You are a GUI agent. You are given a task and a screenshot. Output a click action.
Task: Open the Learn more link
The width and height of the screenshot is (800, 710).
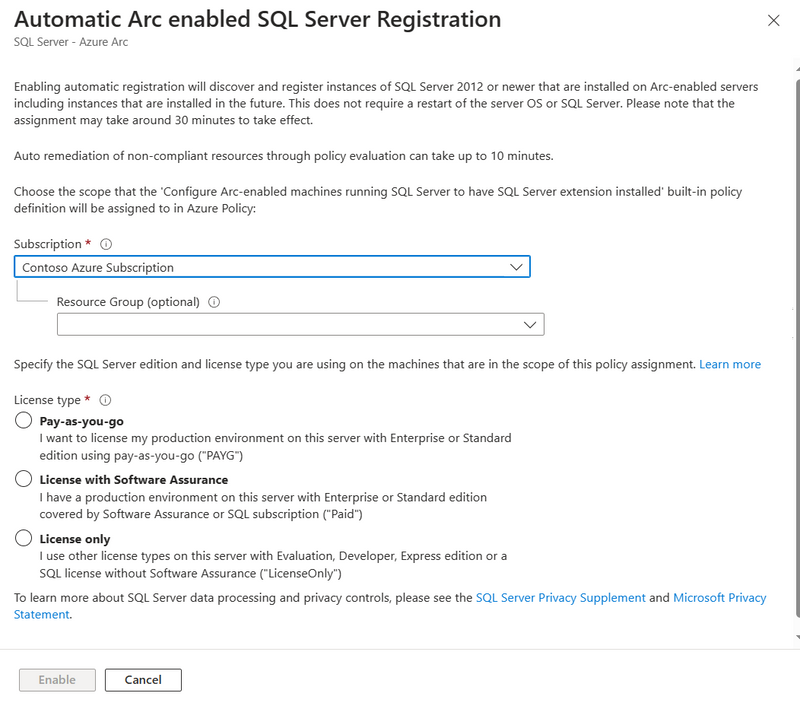730,364
